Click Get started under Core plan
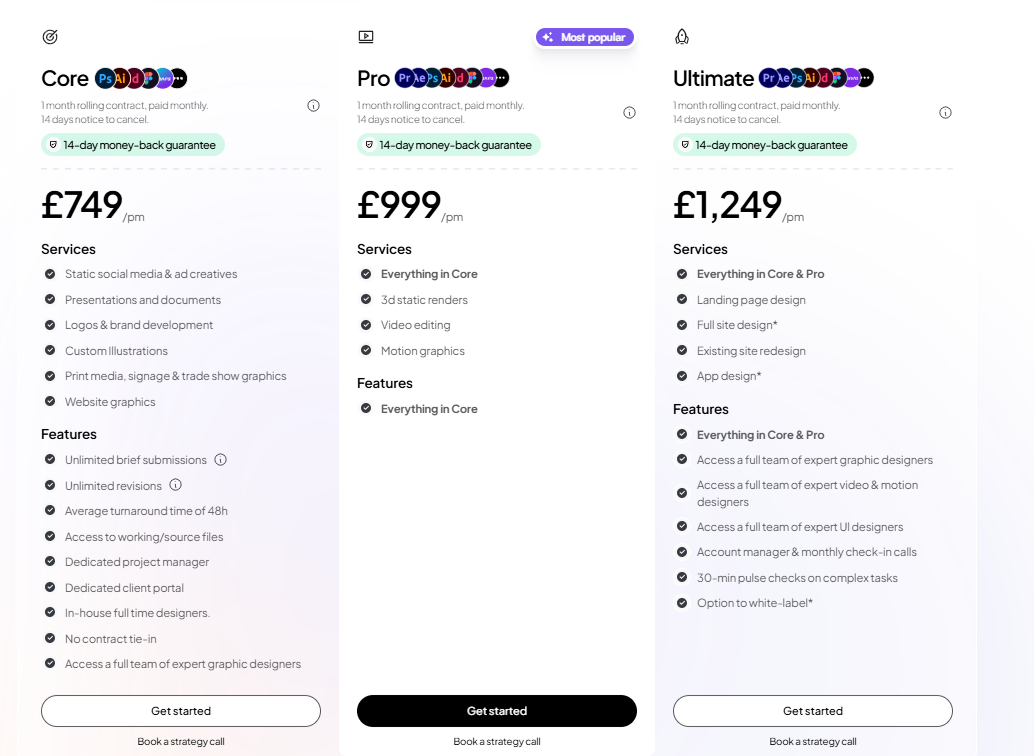Viewport: 1034px width, 756px height. [x=181, y=711]
